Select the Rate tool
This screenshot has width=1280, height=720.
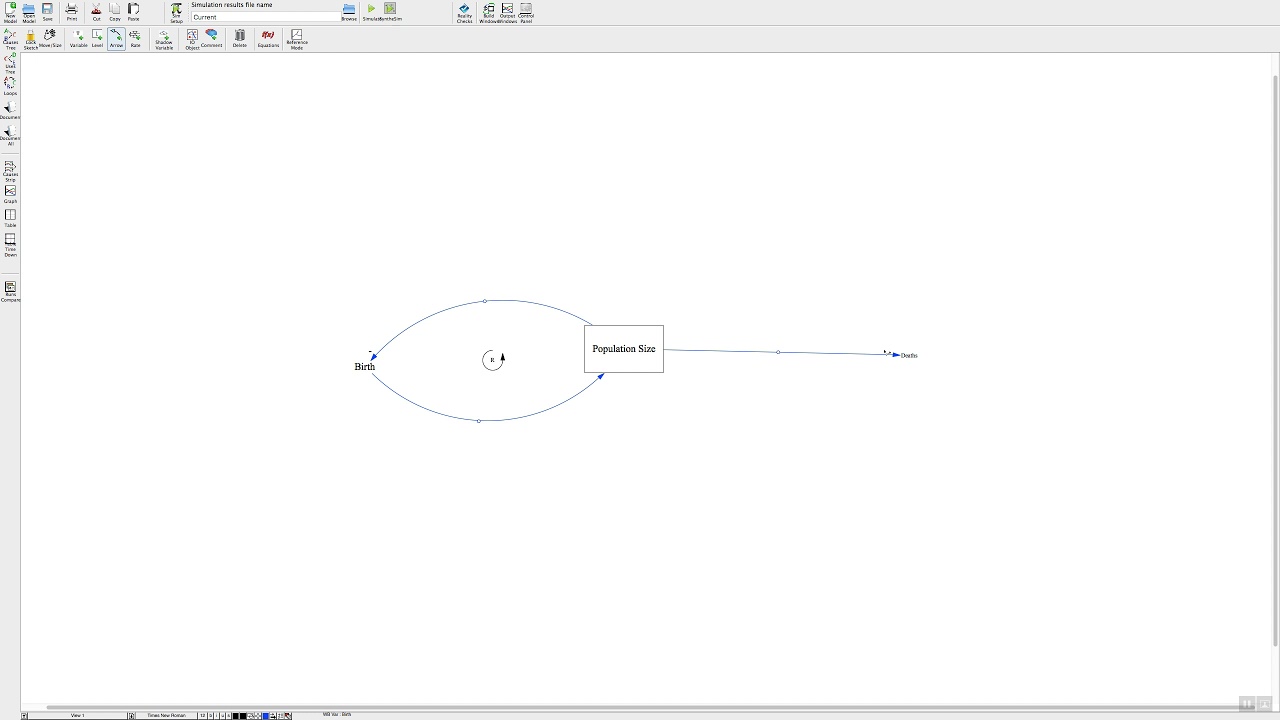click(135, 39)
